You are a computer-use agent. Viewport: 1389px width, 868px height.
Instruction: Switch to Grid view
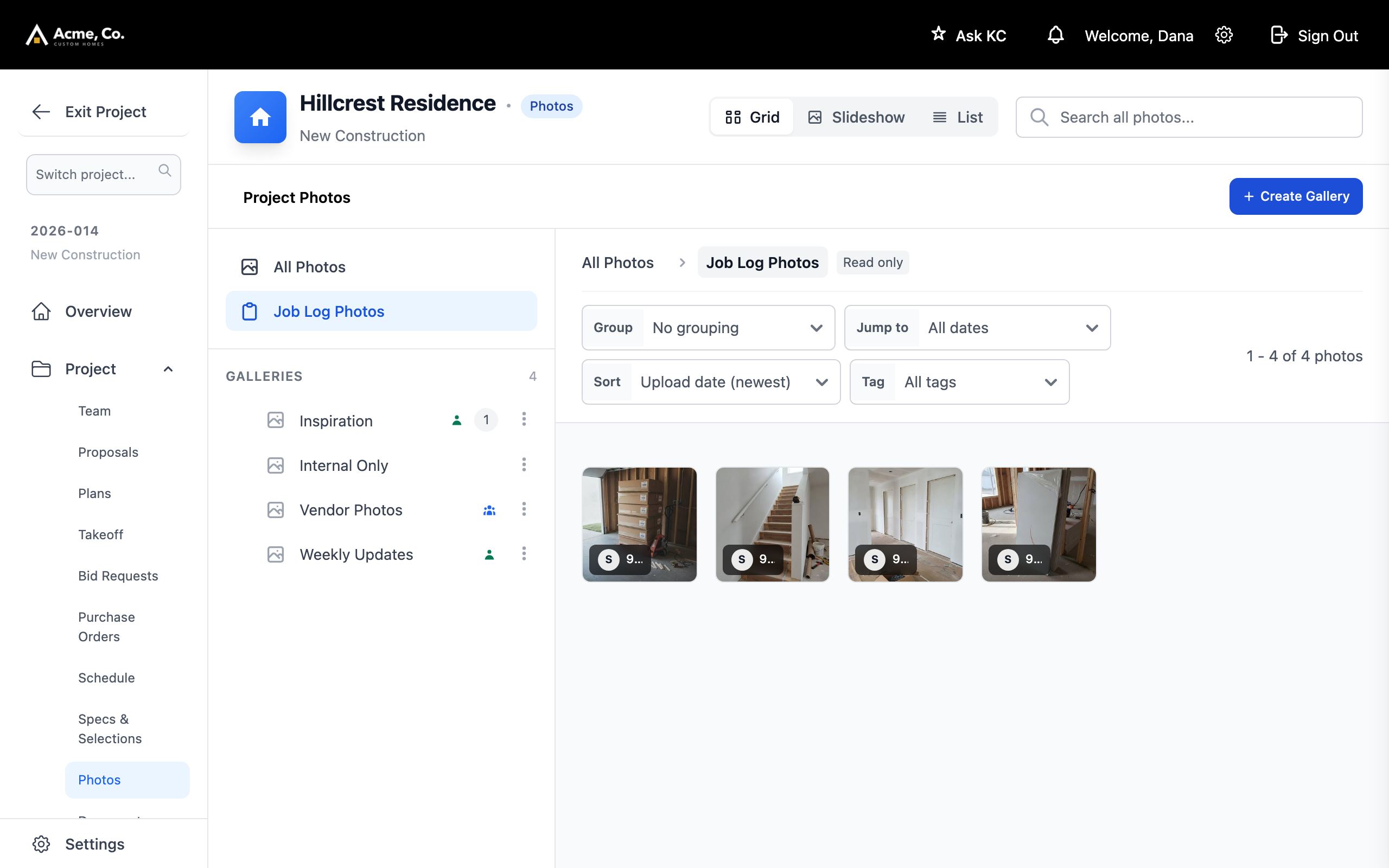point(752,117)
